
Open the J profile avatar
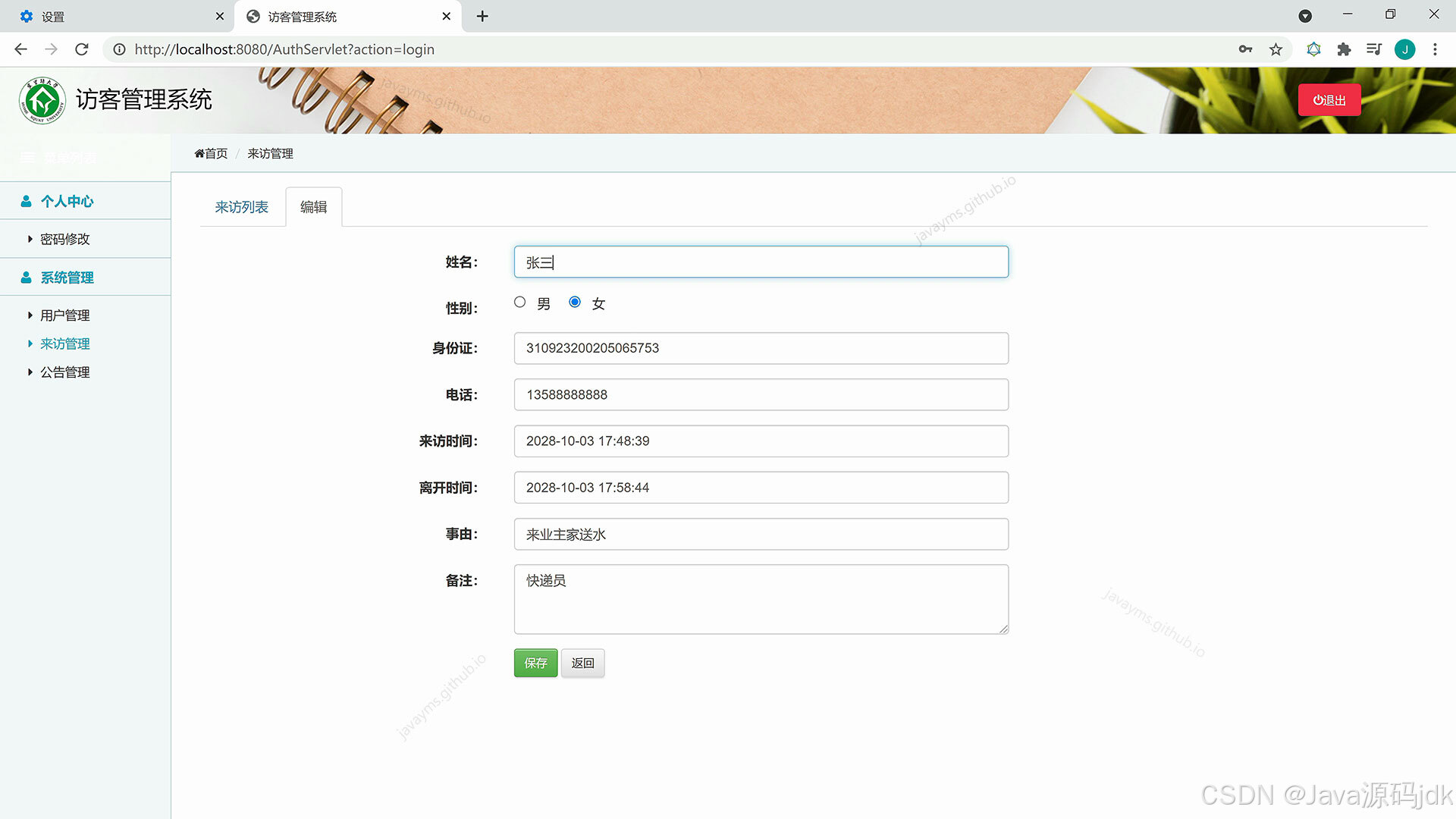pos(1404,49)
